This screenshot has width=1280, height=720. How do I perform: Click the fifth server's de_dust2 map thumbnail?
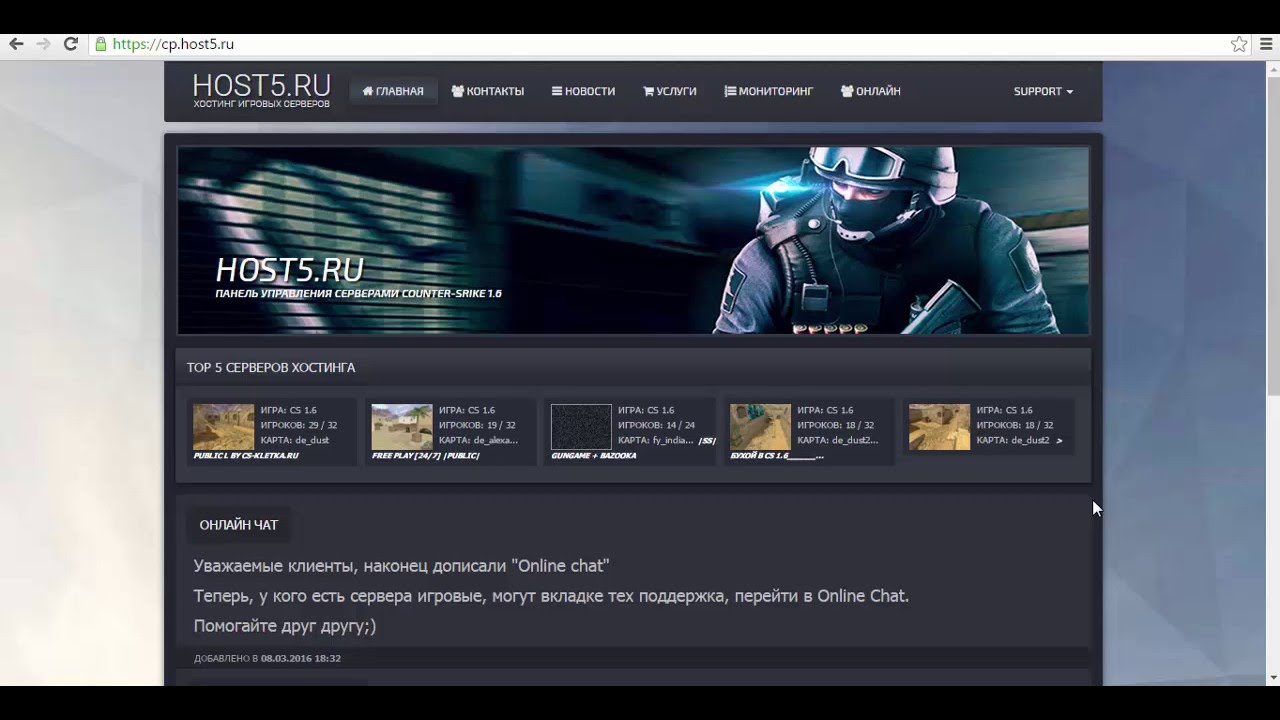click(939, 427)
